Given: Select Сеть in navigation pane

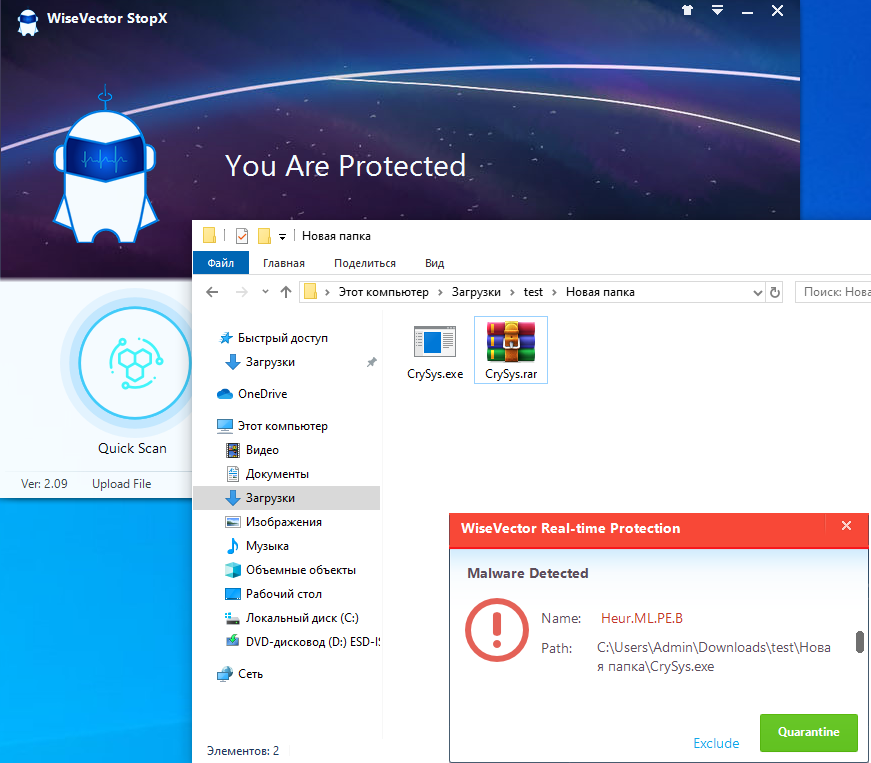Looking at the screenshot, I should 250,674.
